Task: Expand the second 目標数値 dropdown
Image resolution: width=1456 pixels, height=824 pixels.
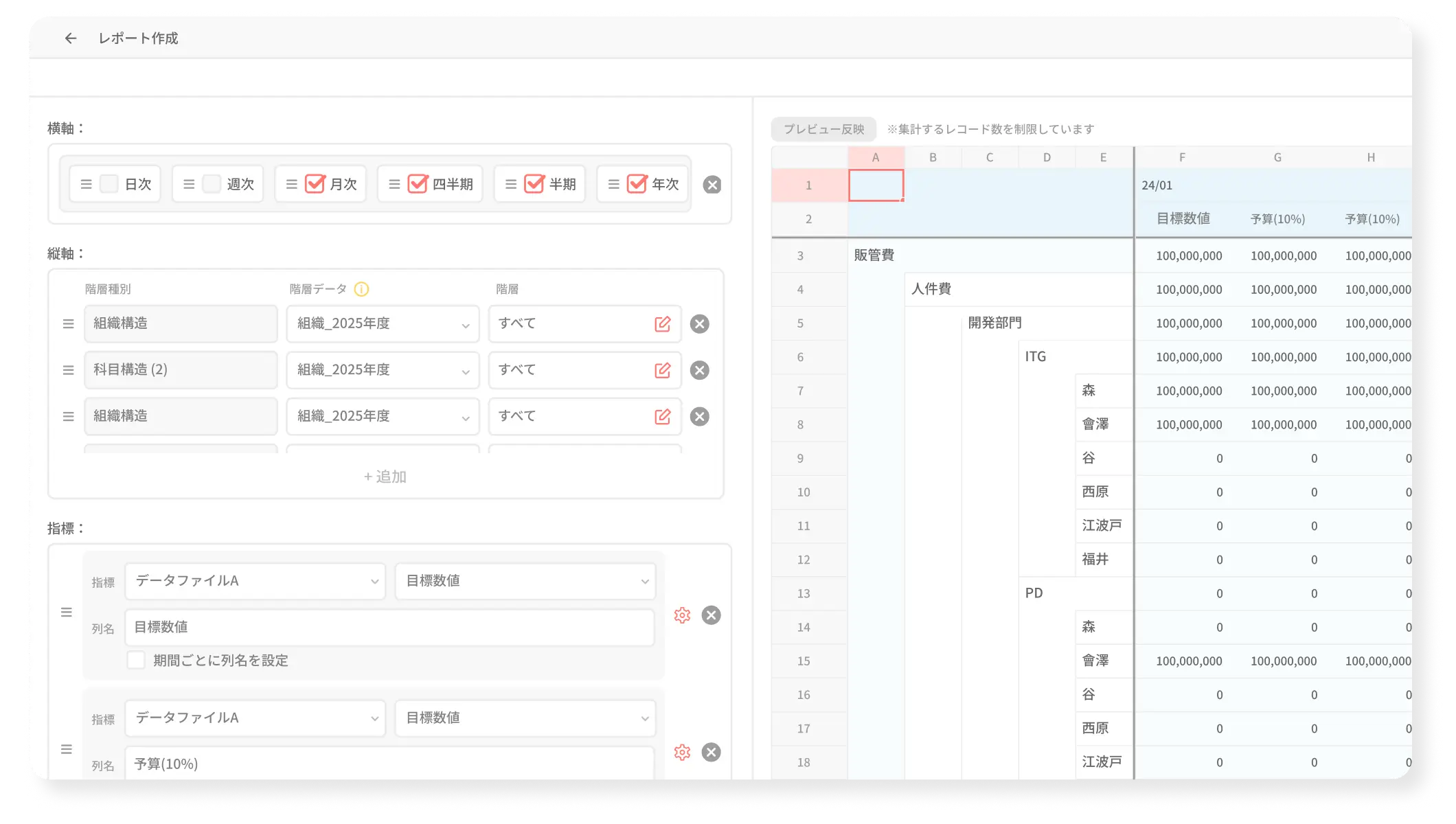Action: pos(525,718)
